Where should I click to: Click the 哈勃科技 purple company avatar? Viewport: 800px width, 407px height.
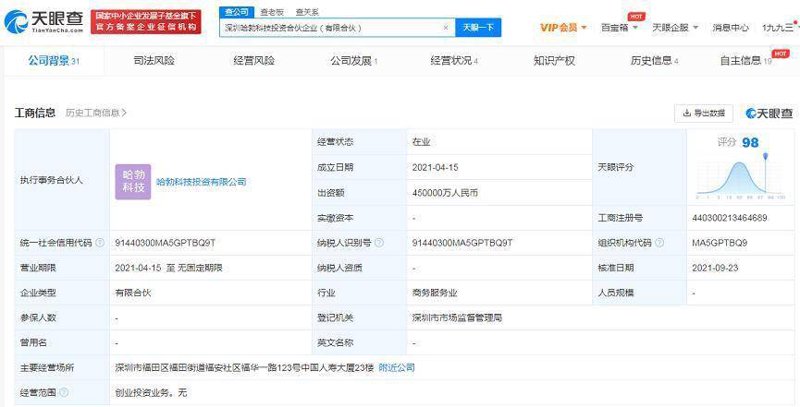[133, 182]
